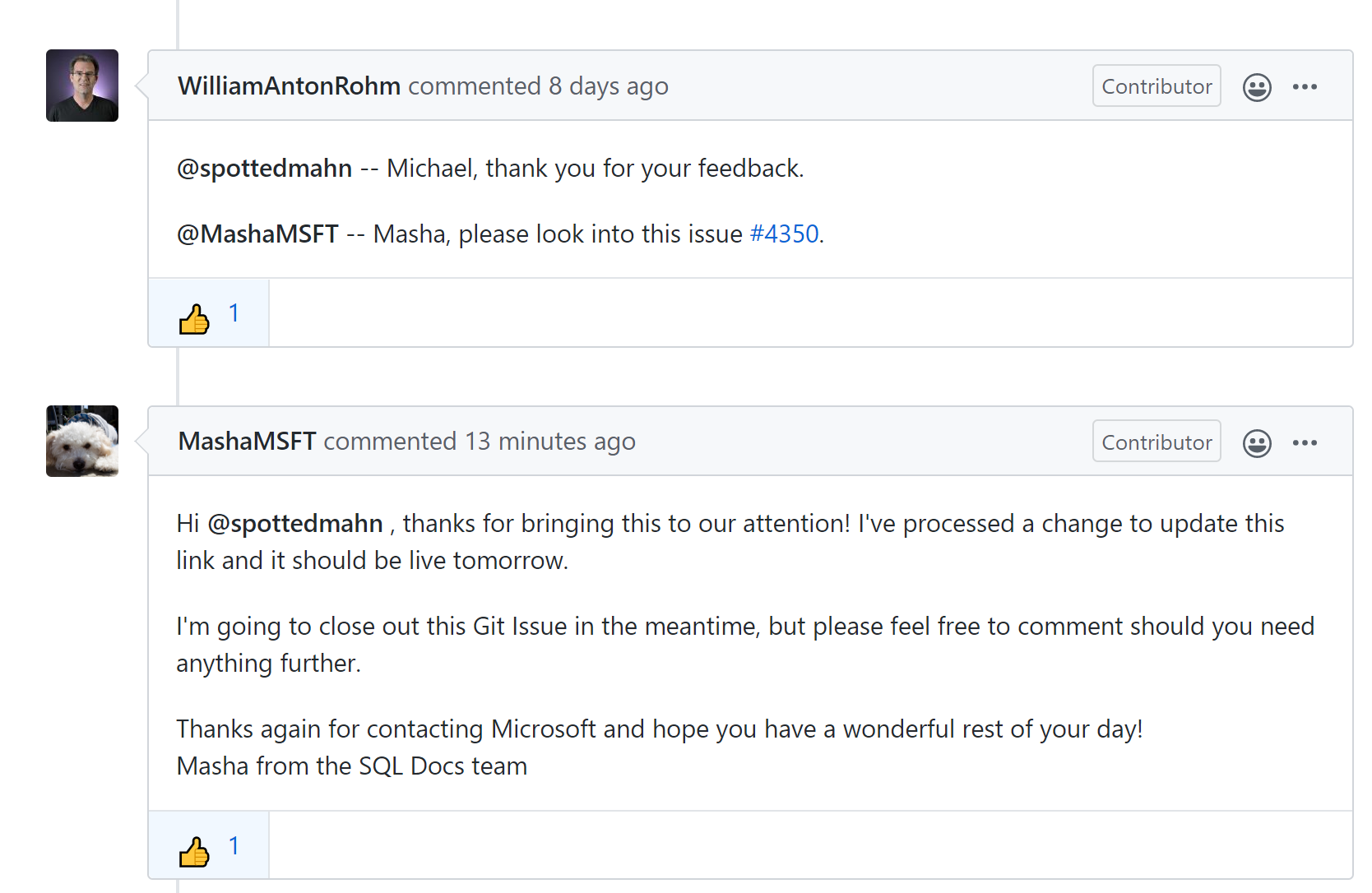This screenshot has height=893, width=1372.
Task: Click the '13 minutes ago' timestamp
Action: click(550, 442)
